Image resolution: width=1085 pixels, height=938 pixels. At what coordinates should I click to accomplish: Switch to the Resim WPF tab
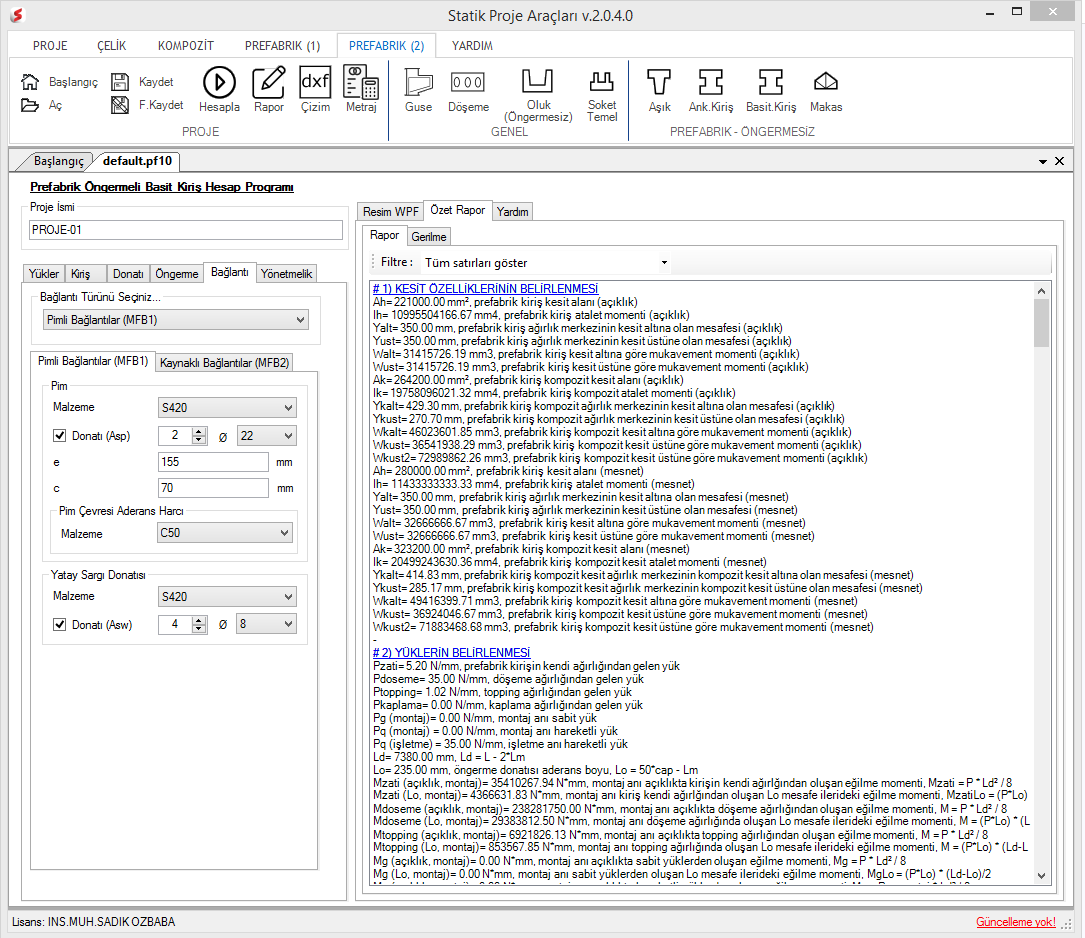[x=390, y=212]
